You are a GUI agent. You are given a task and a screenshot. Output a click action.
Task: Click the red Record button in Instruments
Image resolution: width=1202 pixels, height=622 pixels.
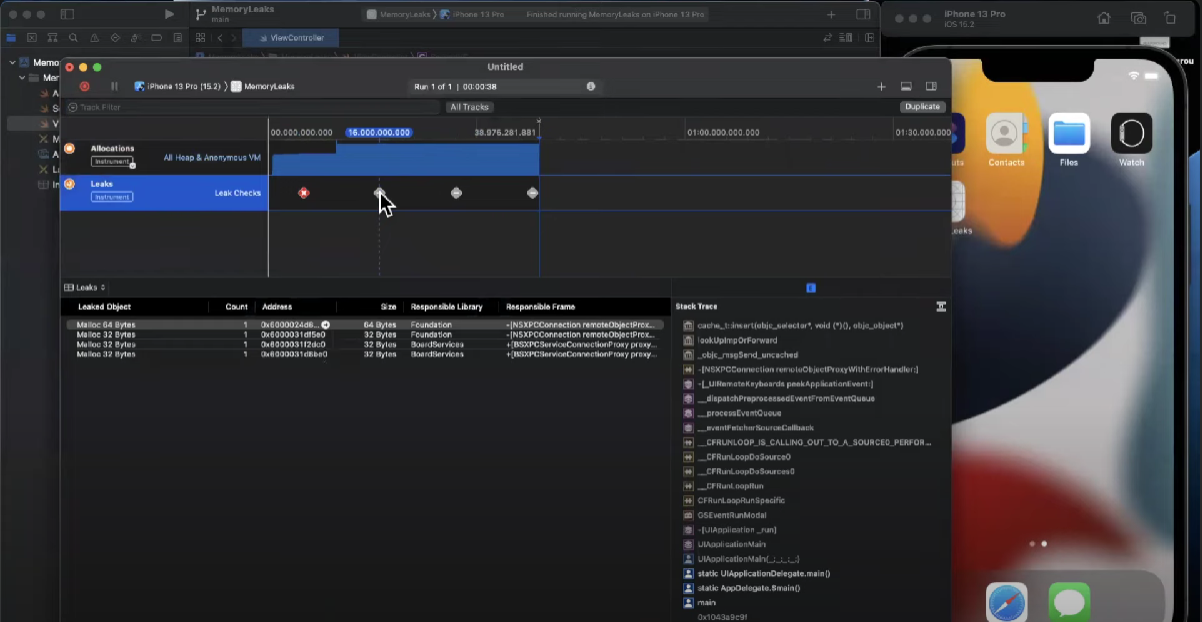tap(84, 87)
